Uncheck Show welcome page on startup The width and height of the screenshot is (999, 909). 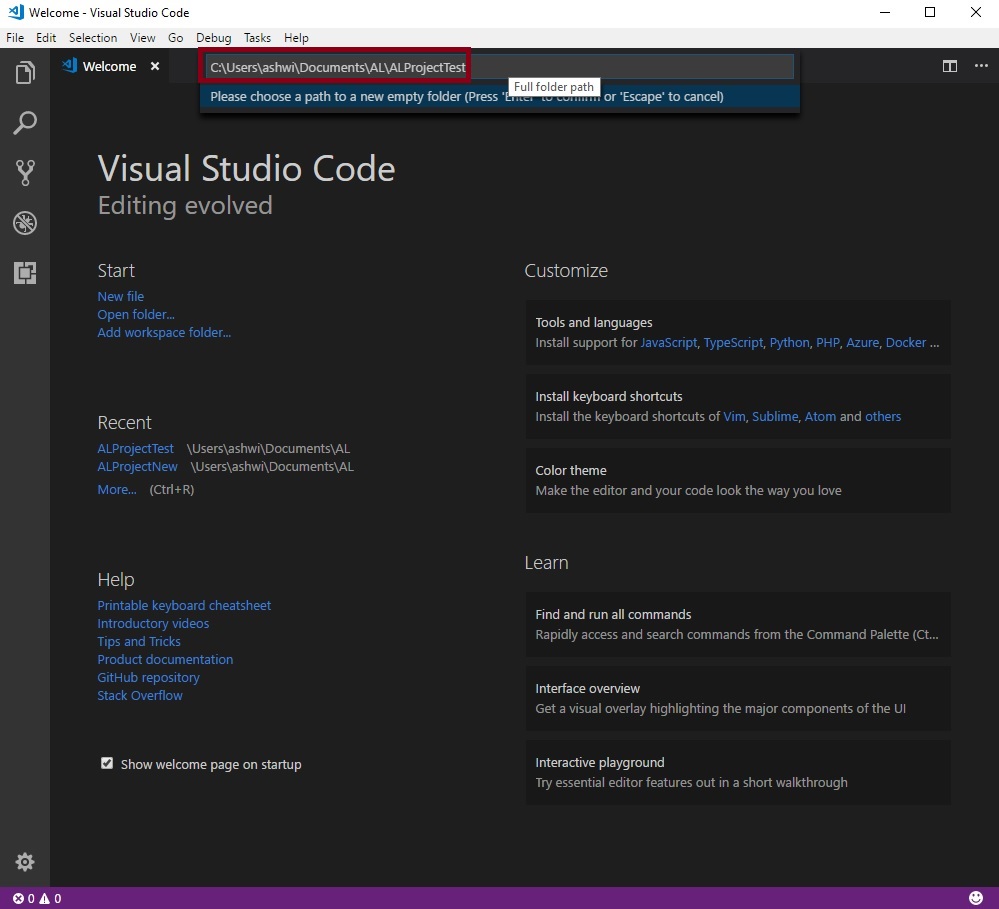(x=107, y=764)
